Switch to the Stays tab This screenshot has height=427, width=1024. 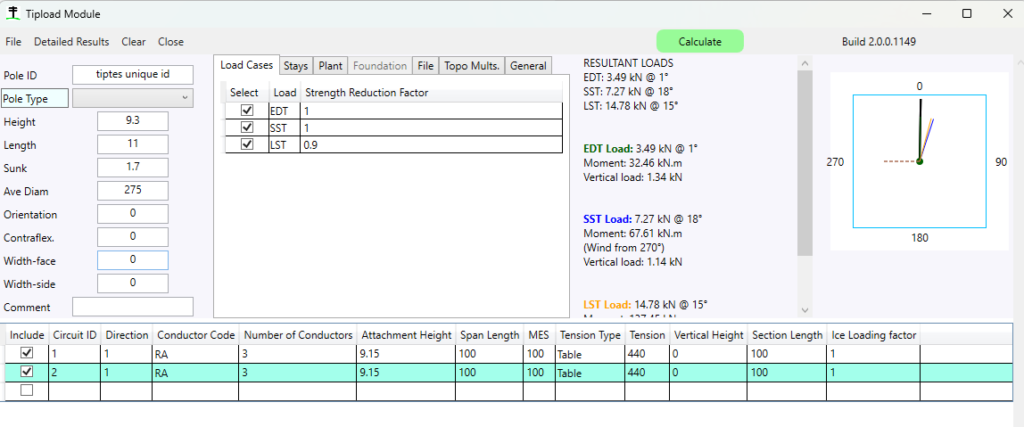coord(295,66)
